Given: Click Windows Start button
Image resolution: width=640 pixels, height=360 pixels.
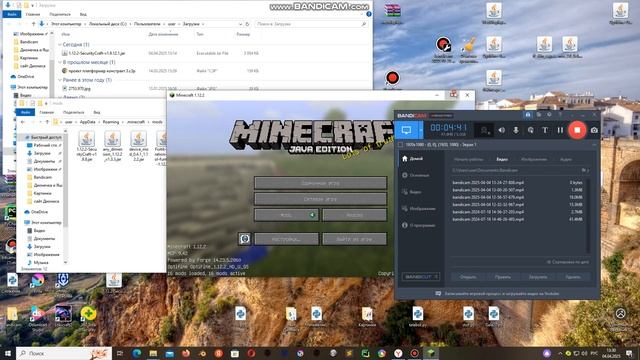Looking at the screenshot, I should (7, 353).
